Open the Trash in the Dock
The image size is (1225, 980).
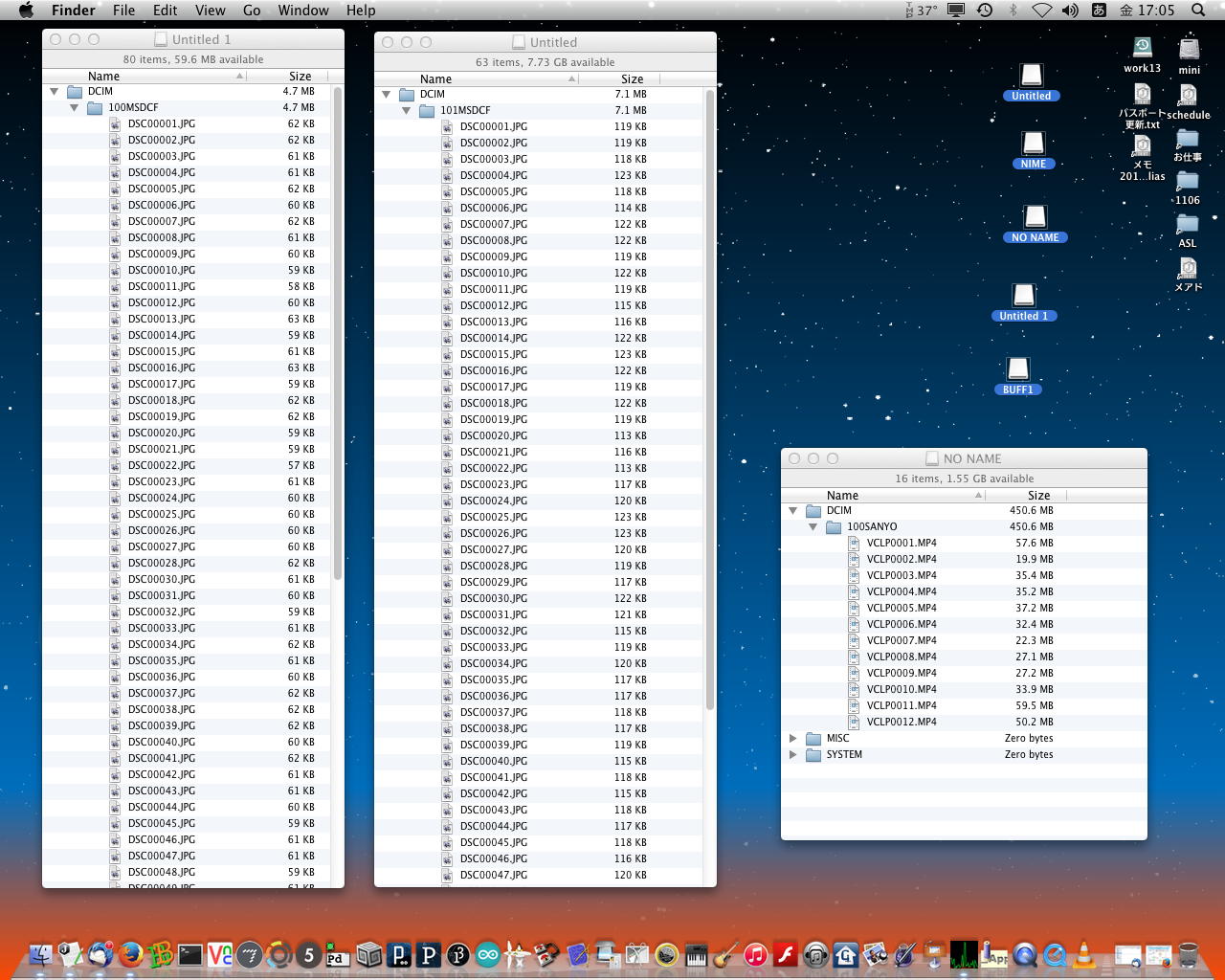pos(1188,954)
